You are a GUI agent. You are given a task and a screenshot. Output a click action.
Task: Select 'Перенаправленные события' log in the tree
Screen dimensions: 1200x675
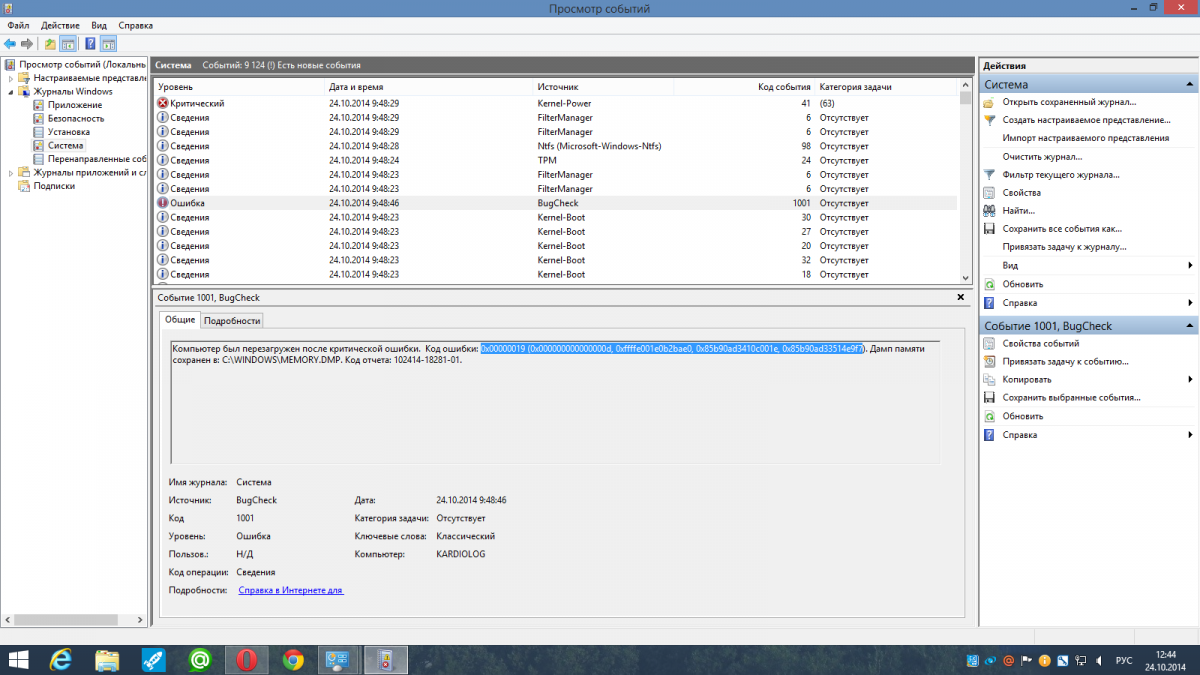(x=97, y=159)
